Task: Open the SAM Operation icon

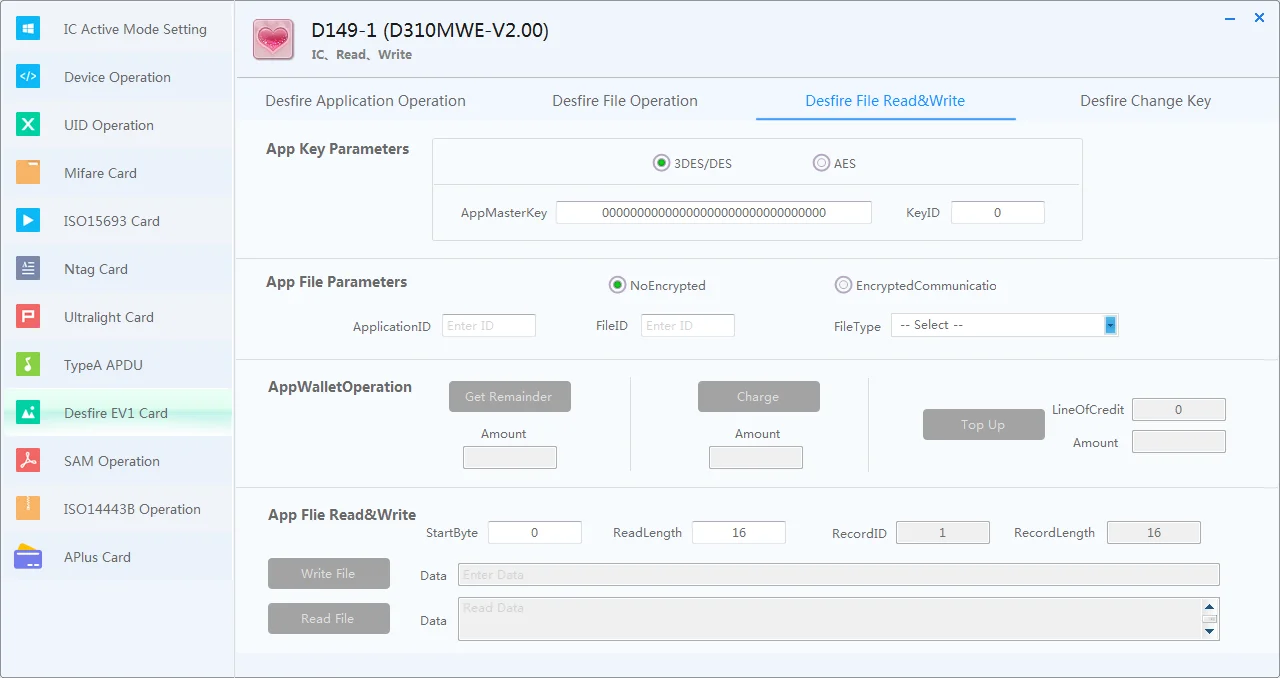Action: (x=28, y=461)
